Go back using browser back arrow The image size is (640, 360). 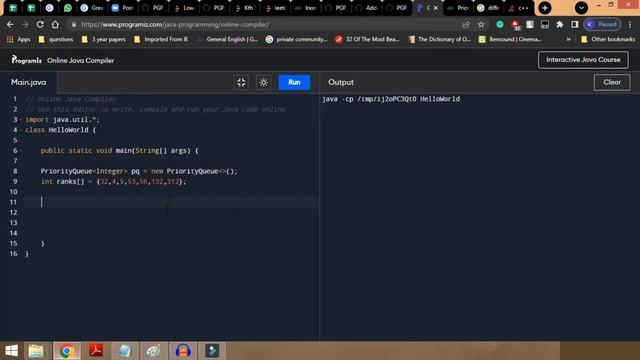(10, 24)
